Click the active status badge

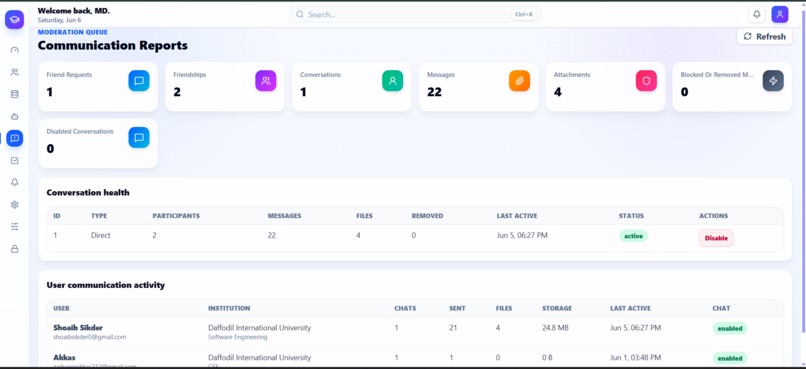pyautogui.click(x=633, y=236)
